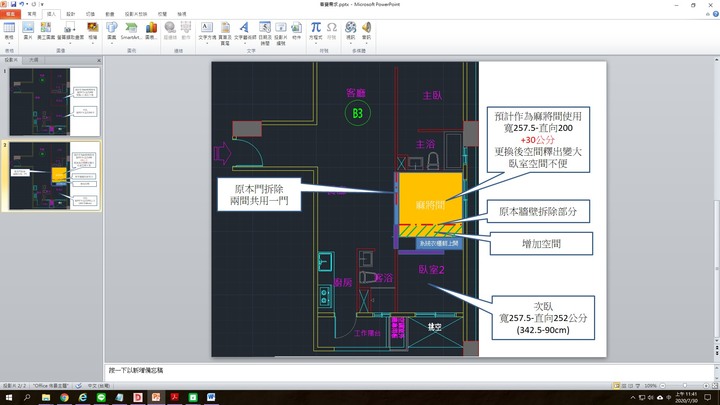Open the undo history dropdown arrow
The height and width of the screenshot is (405, 720).
click(x=27, y=4)
